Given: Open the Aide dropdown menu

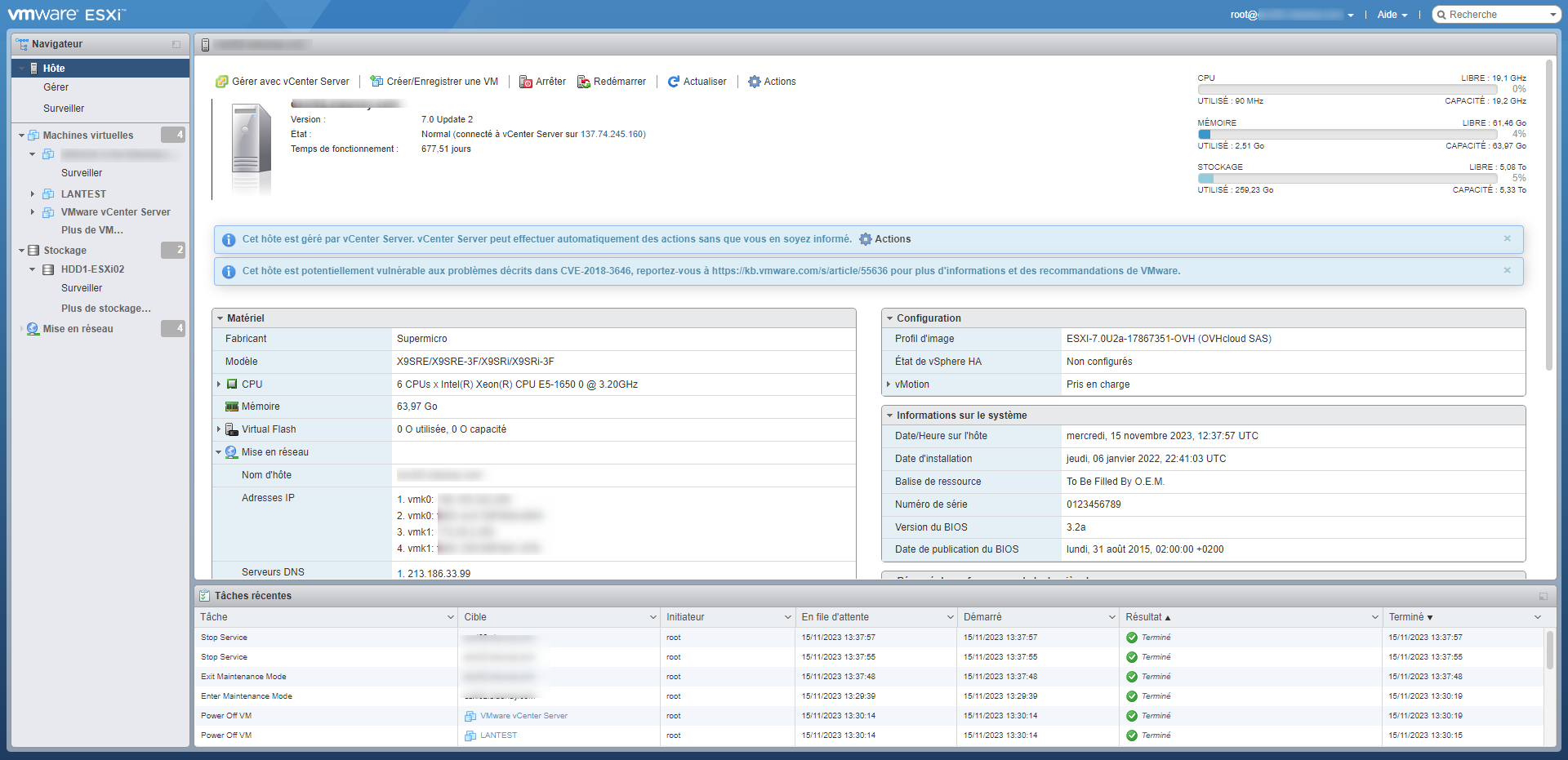Looking at the screenshot, I should (x=1392, y=15).
